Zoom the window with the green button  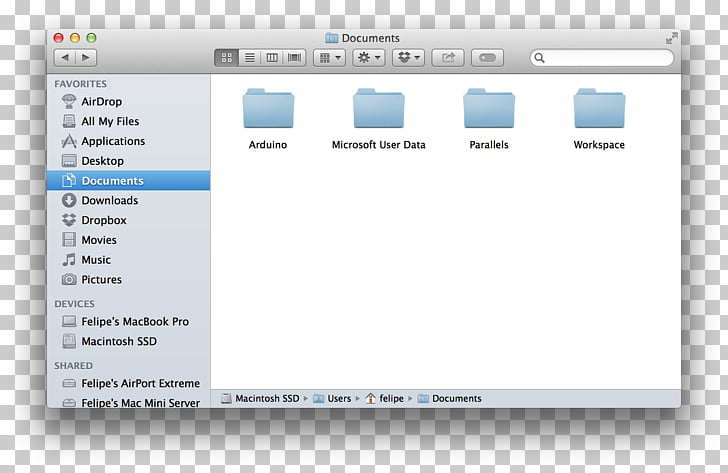(x=91, y=38)
